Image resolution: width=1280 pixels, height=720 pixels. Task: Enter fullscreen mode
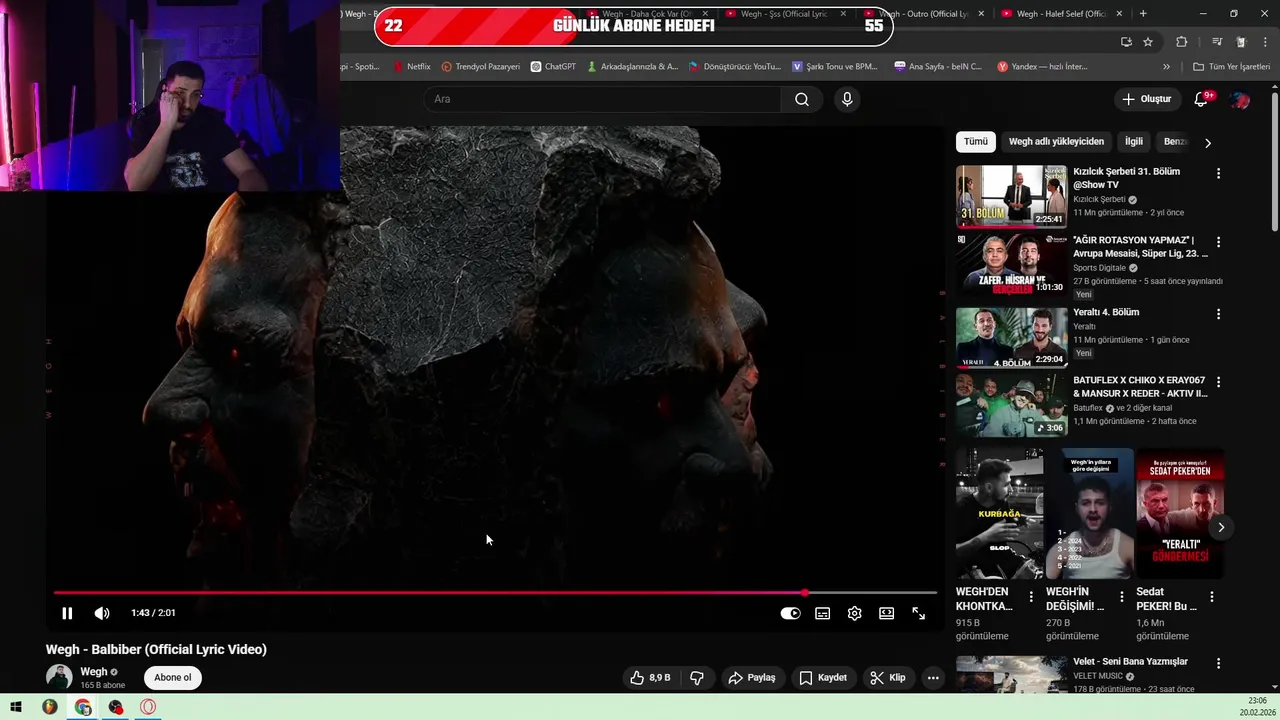(x=918, y=613)
